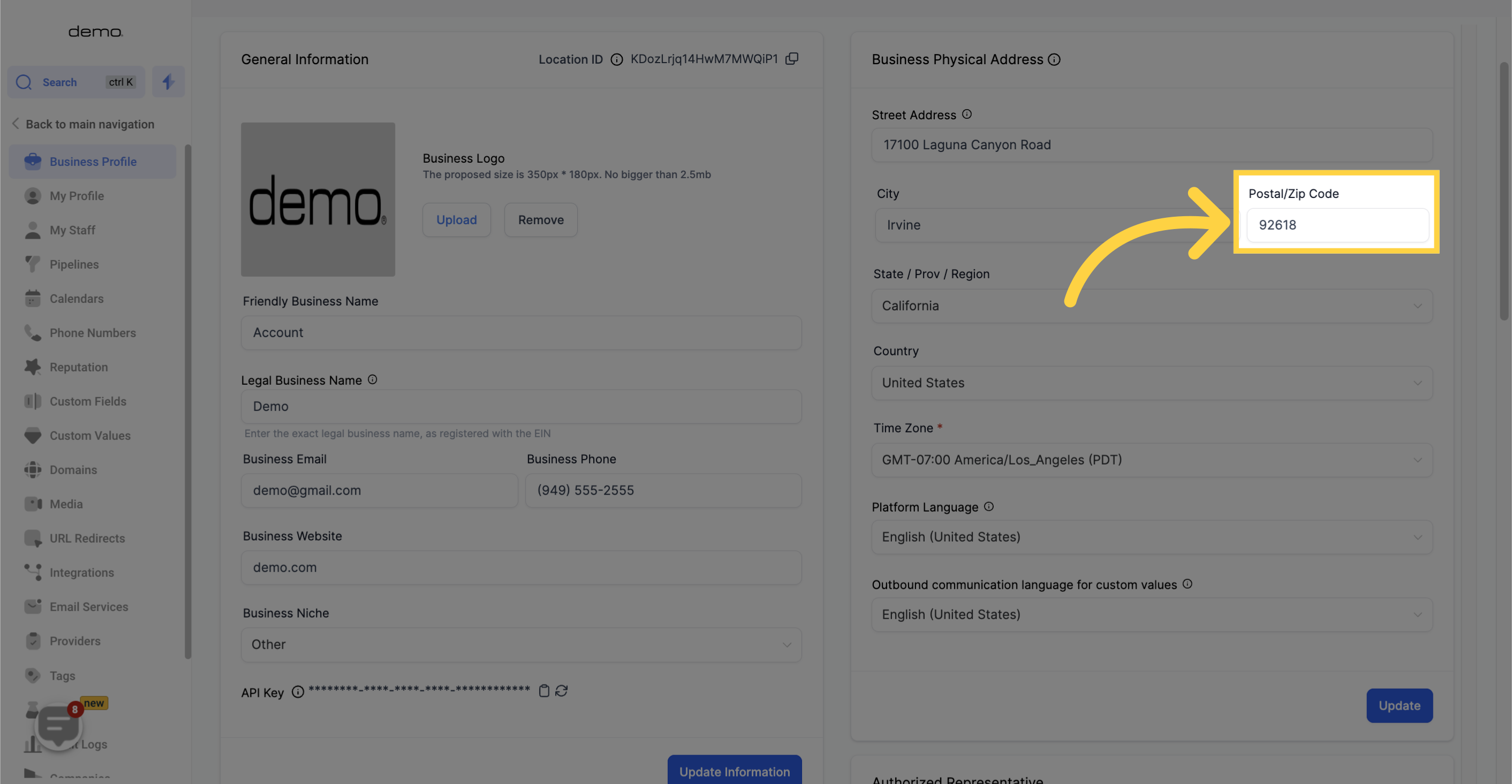Remove the business logo
1512x784 pixels.
(x=541, y=219)
